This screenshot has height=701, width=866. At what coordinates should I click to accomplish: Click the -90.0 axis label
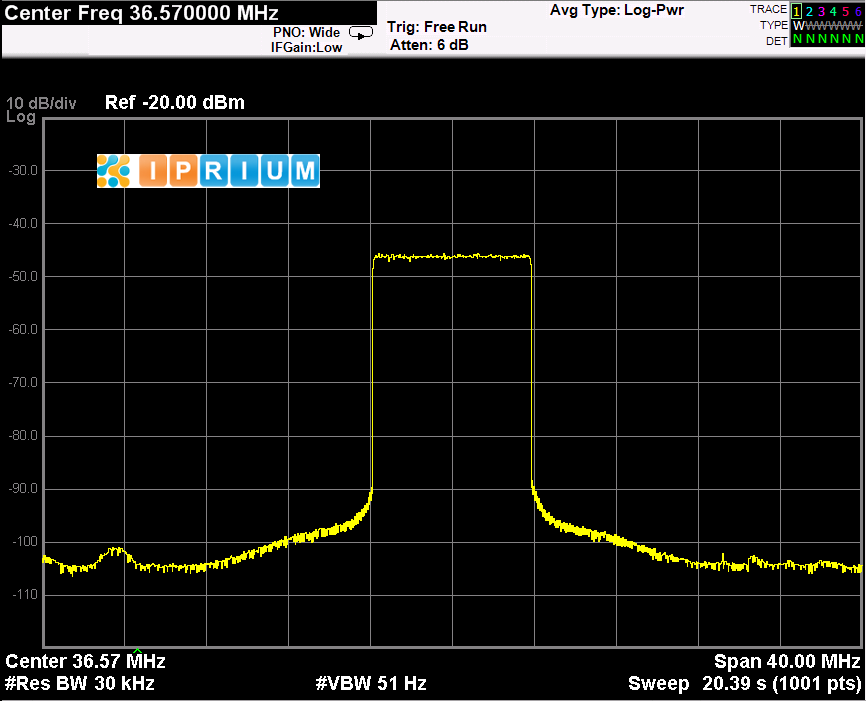(x=23, y=488)
